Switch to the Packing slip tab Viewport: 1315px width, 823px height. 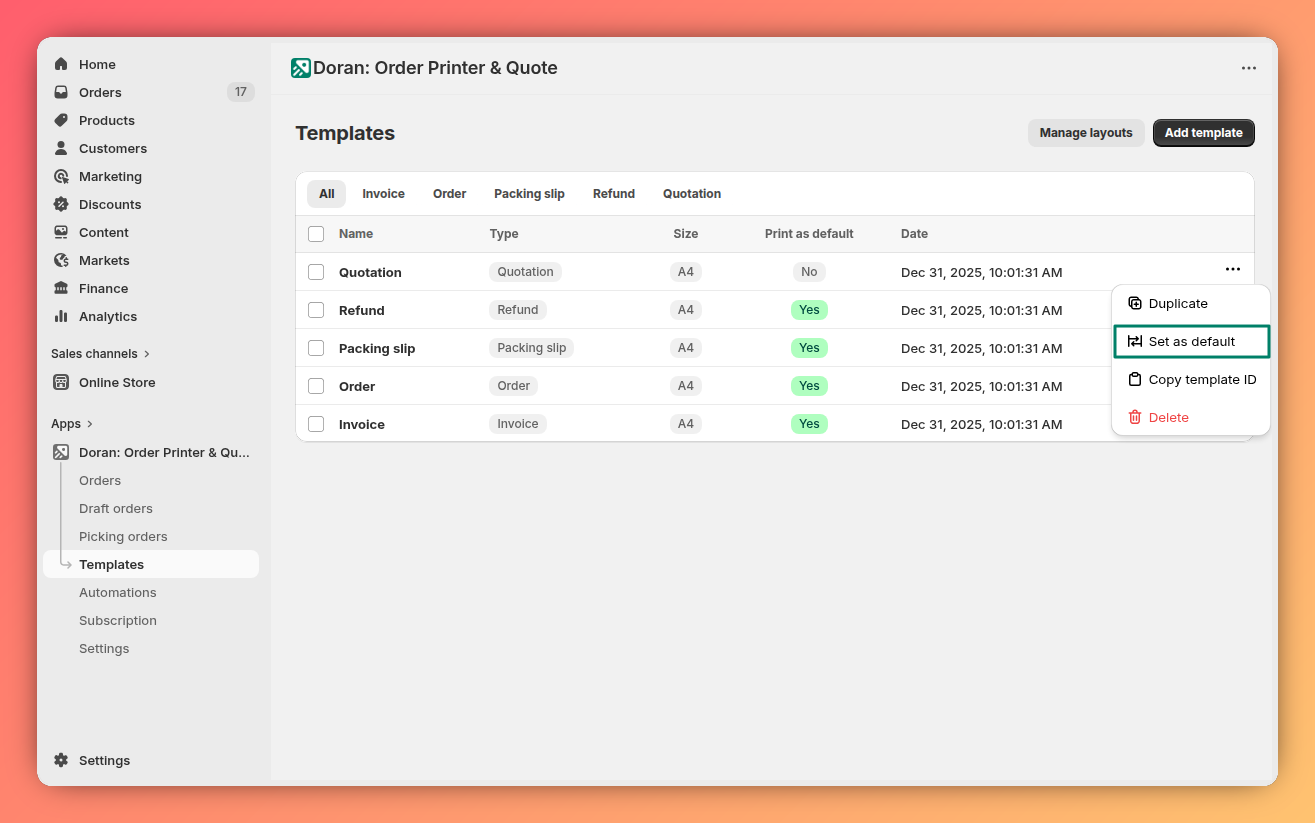529,194
